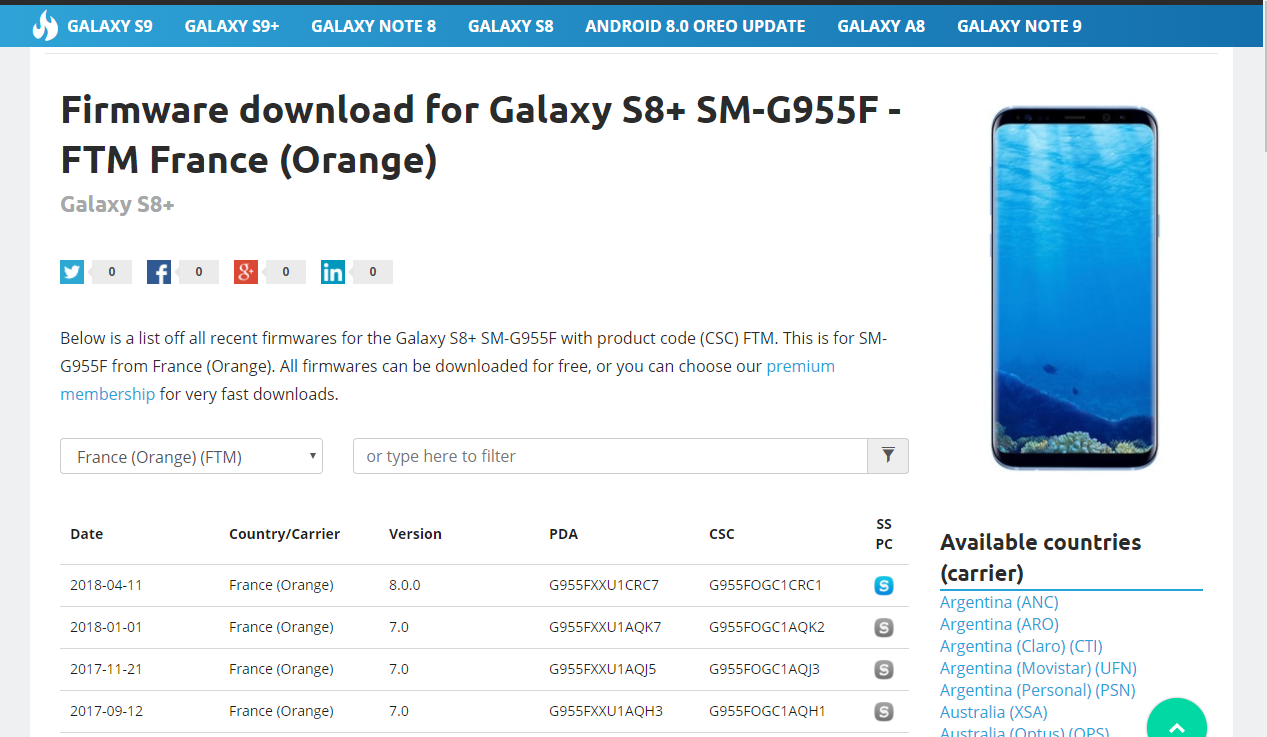Open Galaxy Note 8 menu item
Image resolution: width=1267 pixels, height=737 pixels.
tap(373, 26)
